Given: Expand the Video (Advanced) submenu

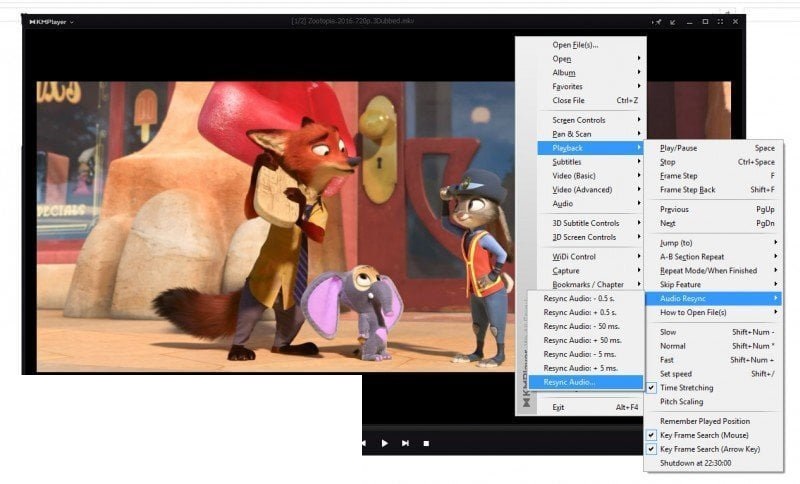Looking at the screenshot, I should click(x=591, y=190).
